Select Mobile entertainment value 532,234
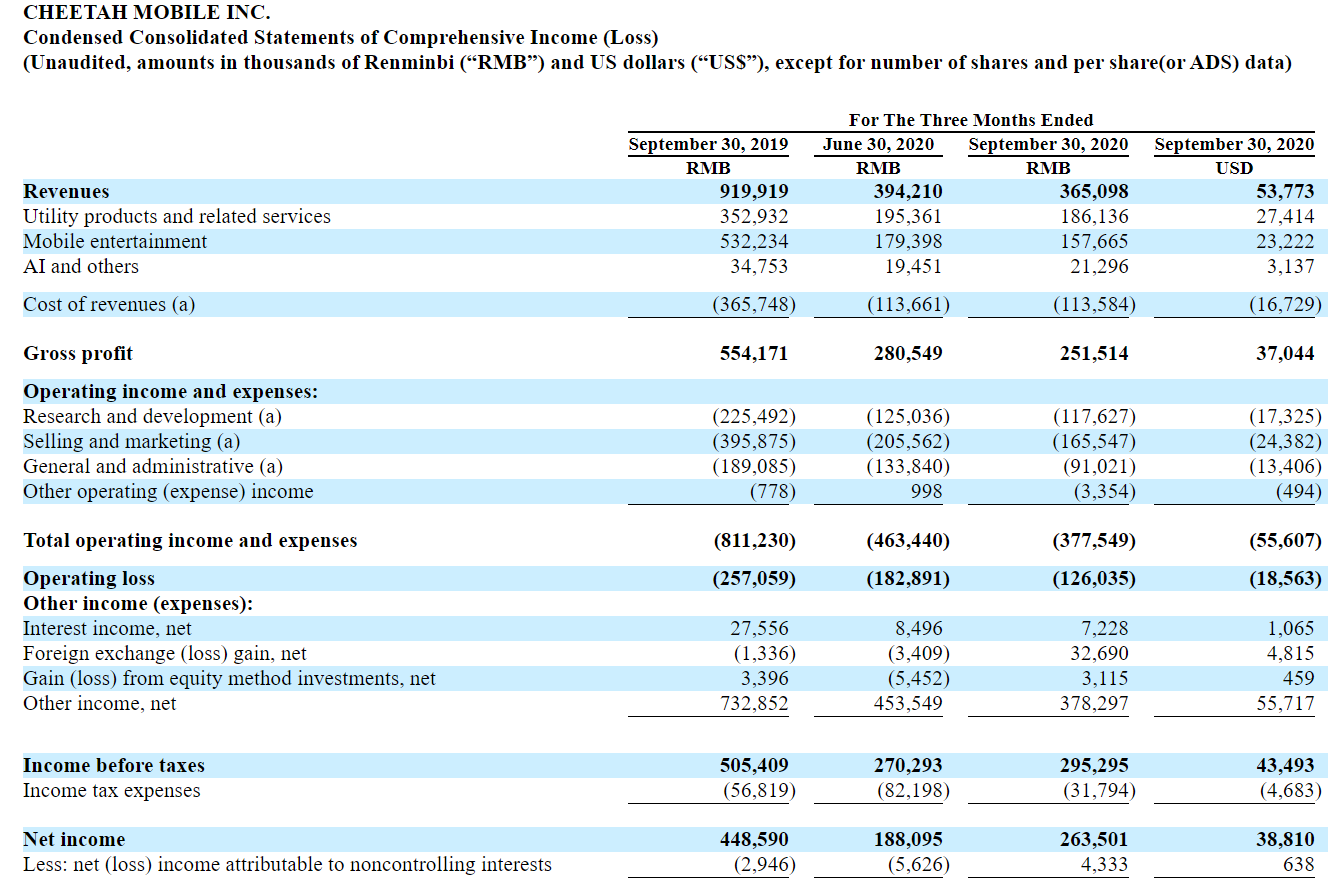This screenshot has height=879, width=1332. click(754, 241)
